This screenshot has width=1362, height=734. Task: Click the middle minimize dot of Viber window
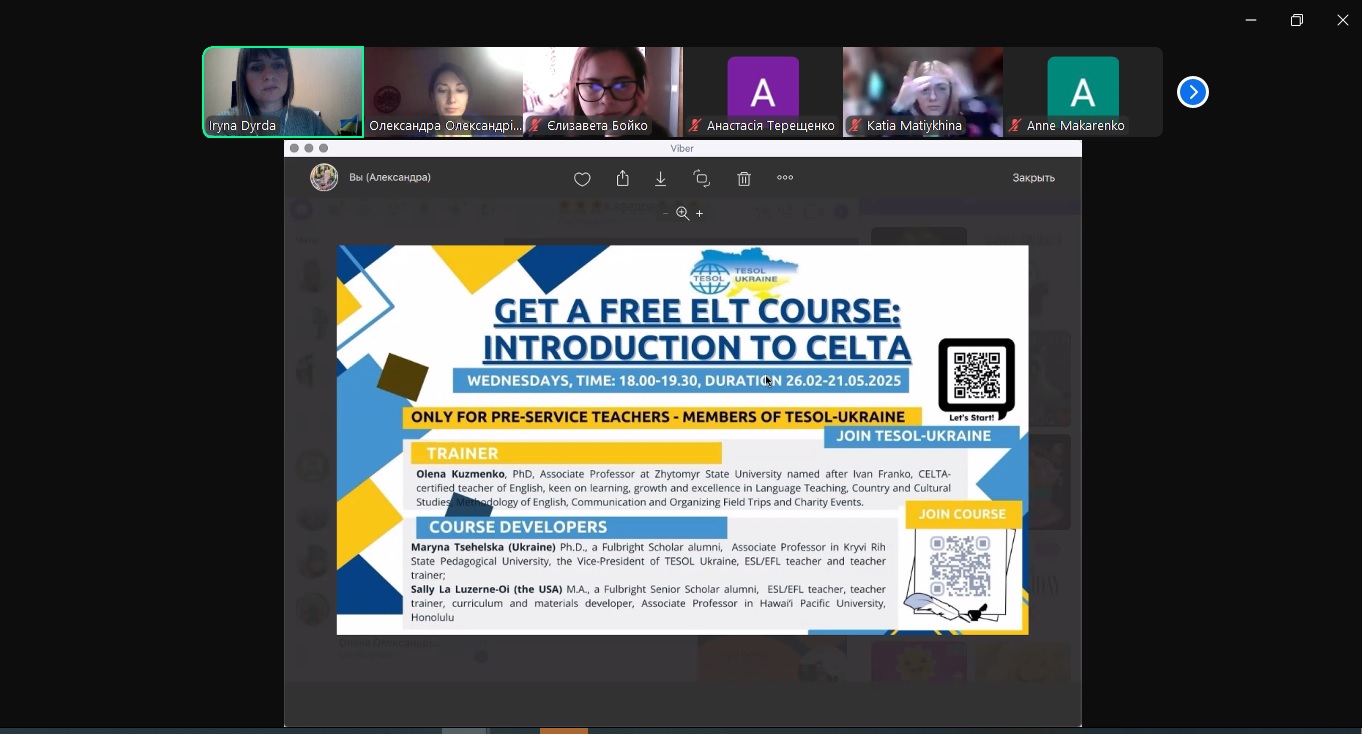pyautogui.click(x=309, y=148)
